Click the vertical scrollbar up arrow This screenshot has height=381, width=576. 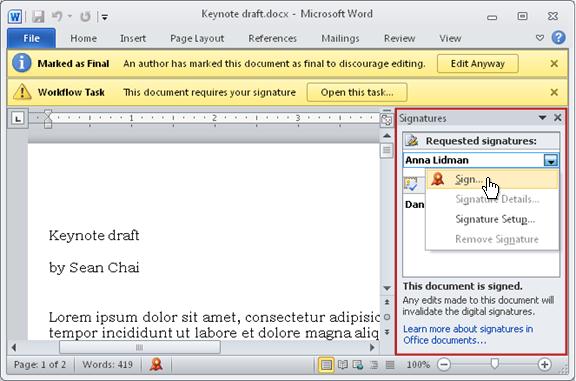387,136
